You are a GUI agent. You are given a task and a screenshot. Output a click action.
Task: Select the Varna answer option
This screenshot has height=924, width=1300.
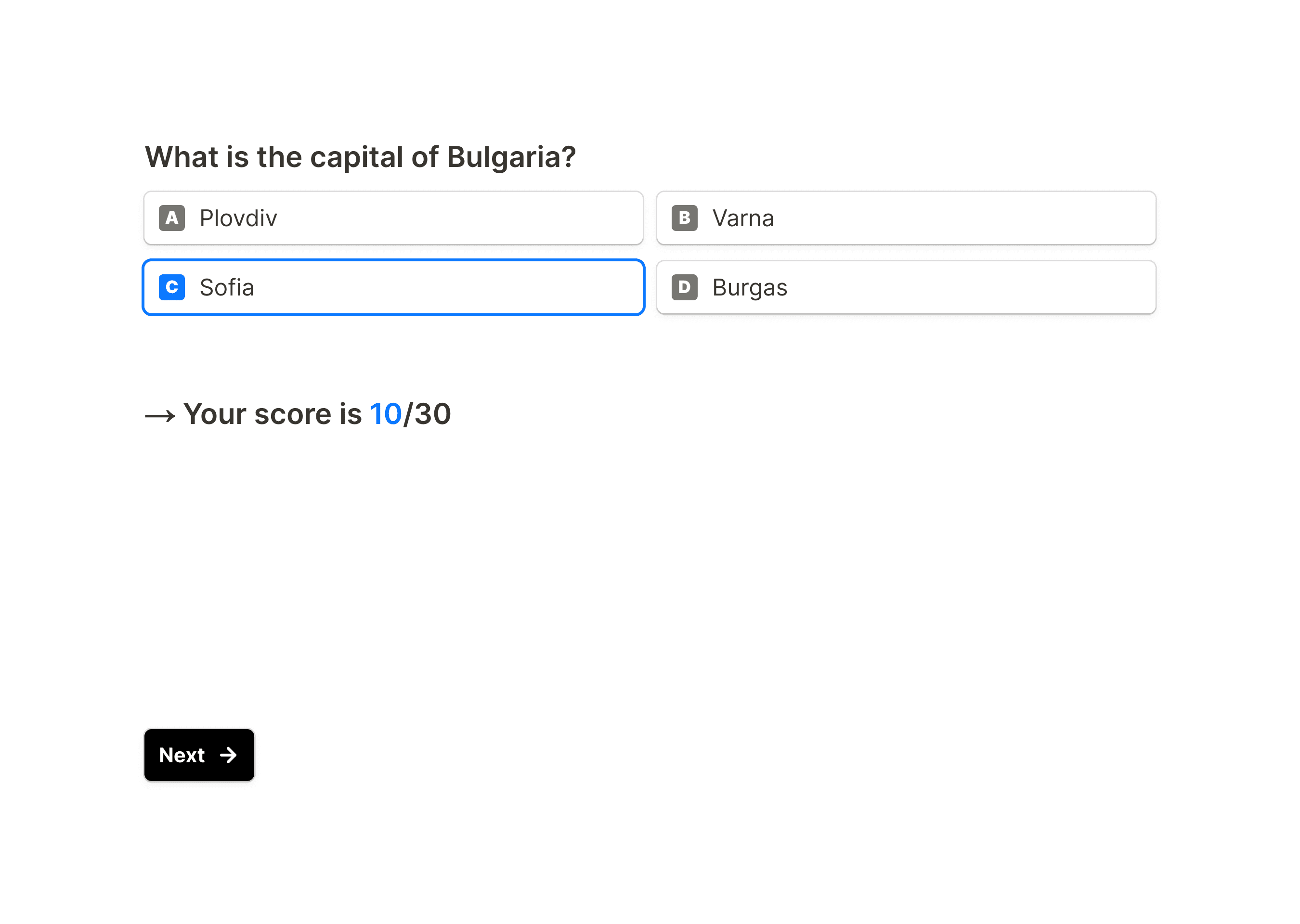click(906, 218)
